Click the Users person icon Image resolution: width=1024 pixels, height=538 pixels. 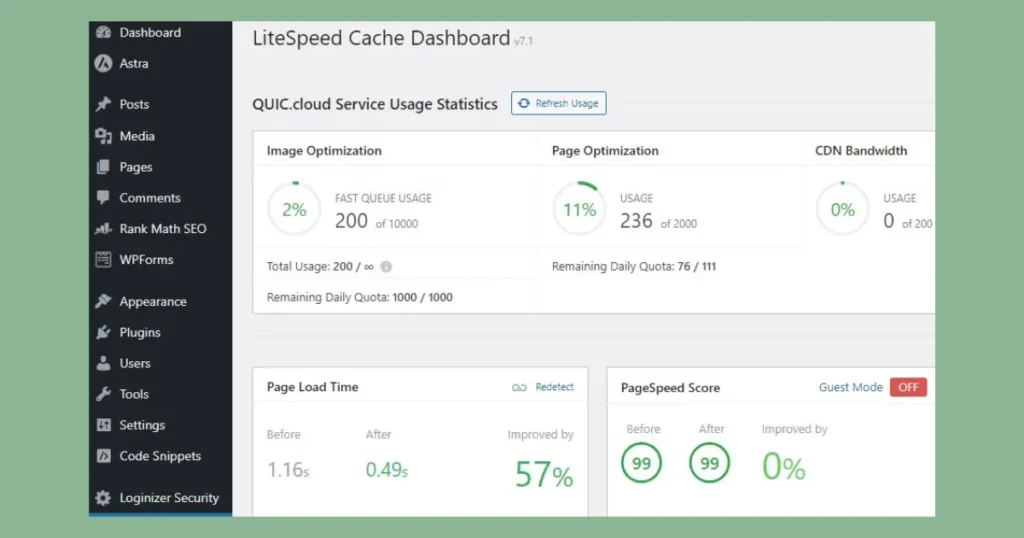[x=103, y=363]
